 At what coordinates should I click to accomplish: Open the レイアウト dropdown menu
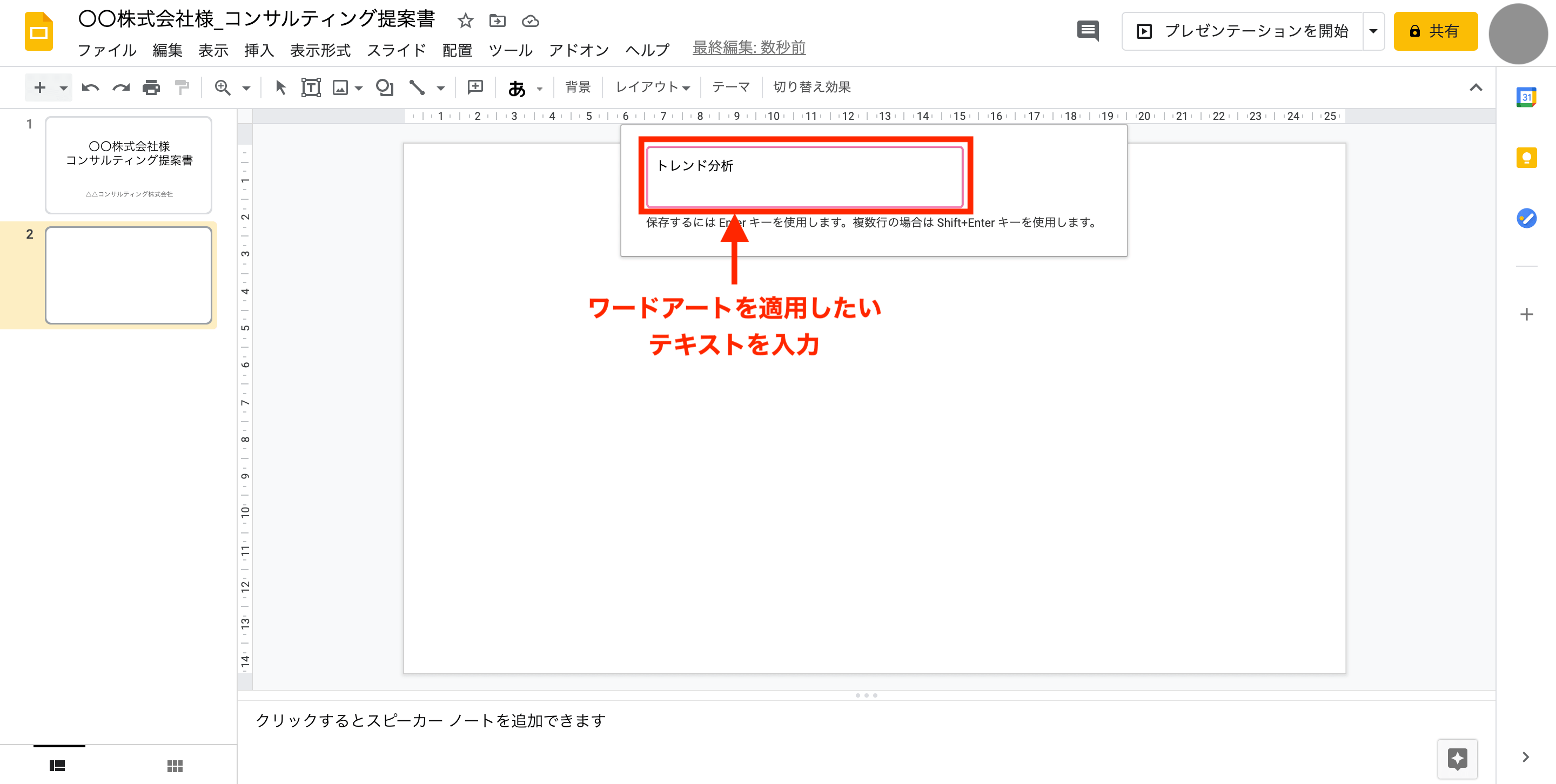tap(650, 88)
